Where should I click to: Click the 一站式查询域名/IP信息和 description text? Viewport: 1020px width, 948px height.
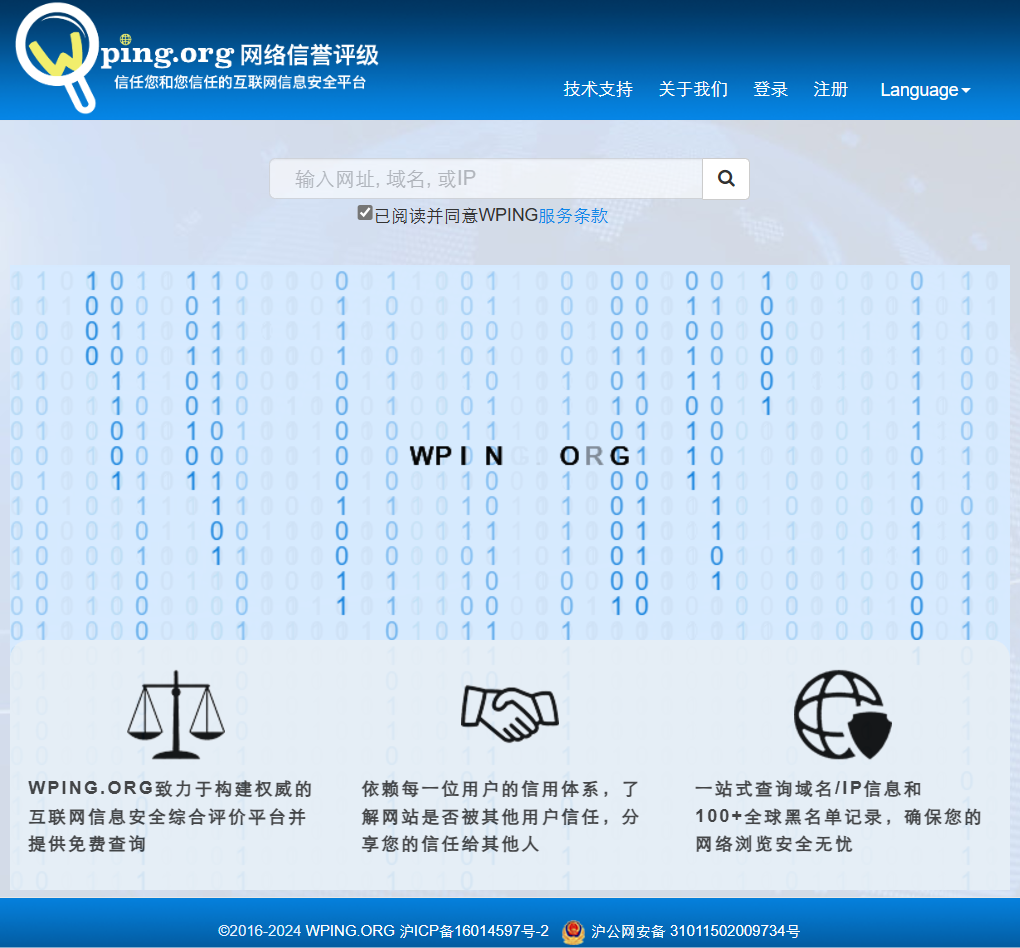click(839, 816)
